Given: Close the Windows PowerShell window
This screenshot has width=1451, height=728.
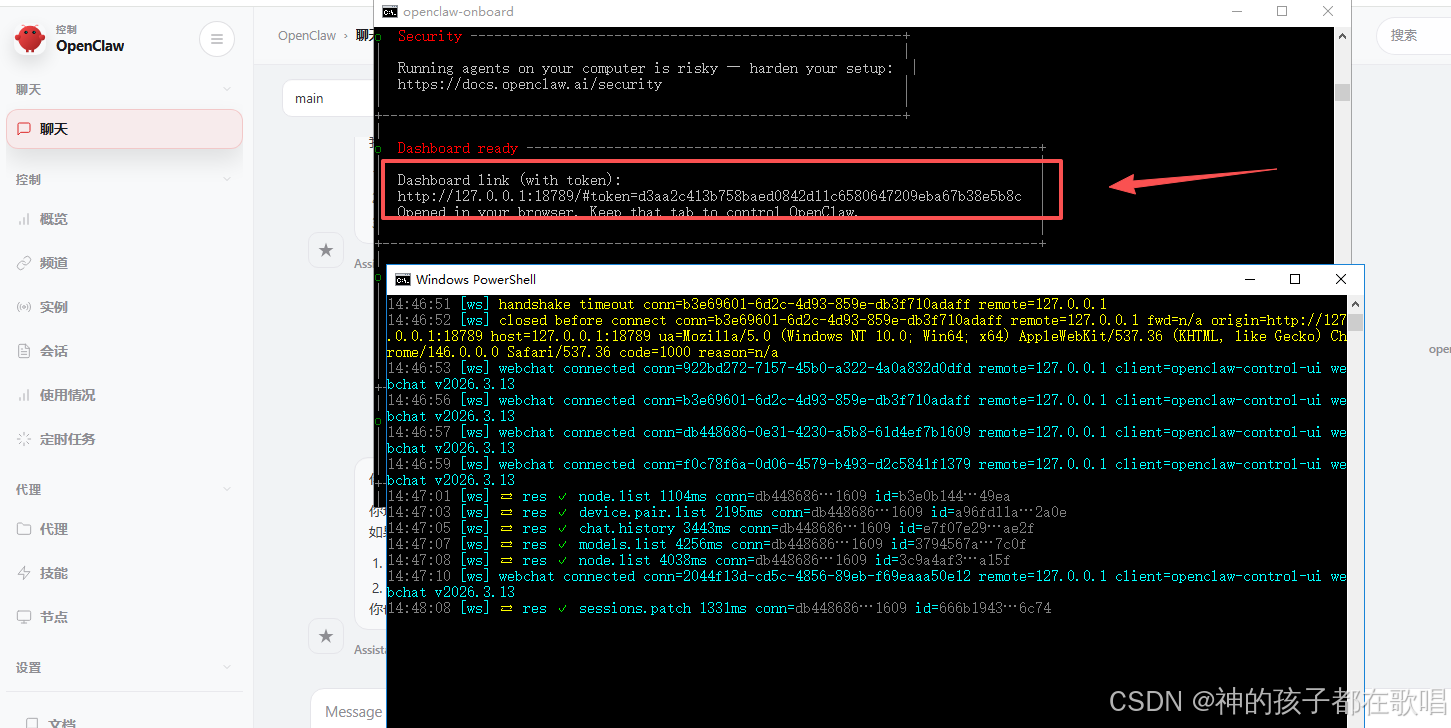Looking at the screenshot, I should pyautogui.click(x=1341, y=279).
